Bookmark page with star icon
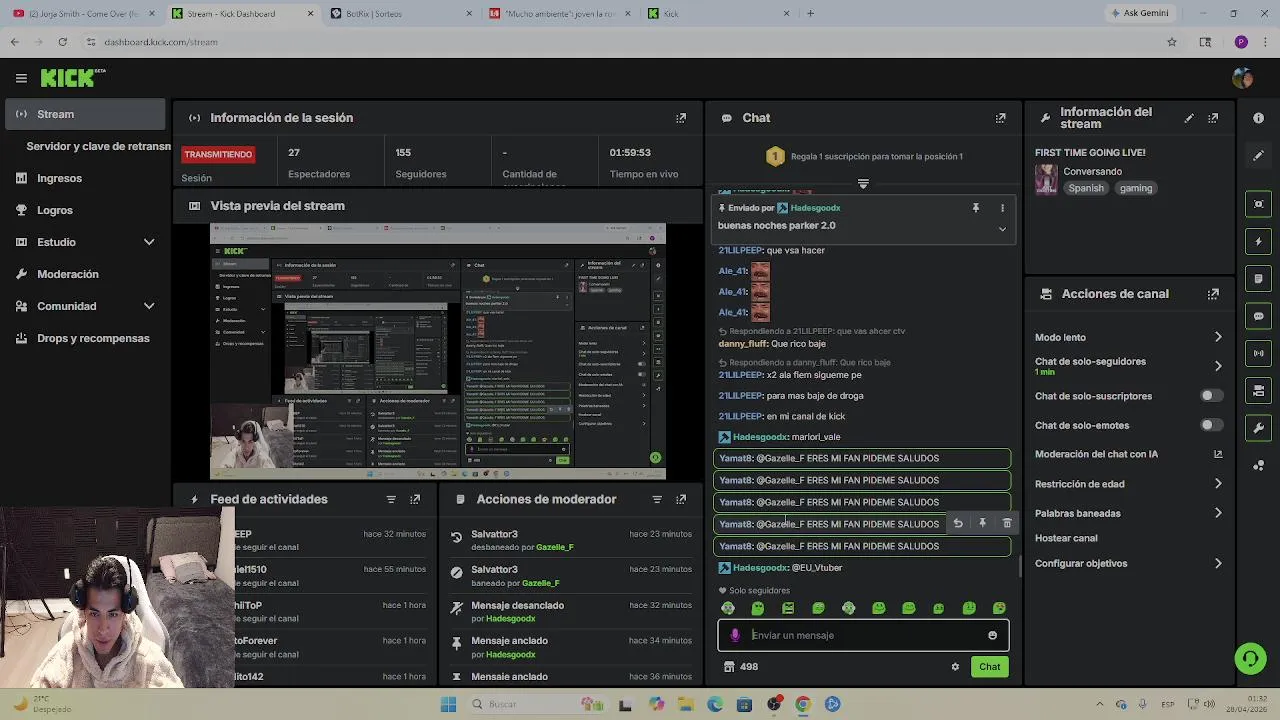 (1172, 42)
